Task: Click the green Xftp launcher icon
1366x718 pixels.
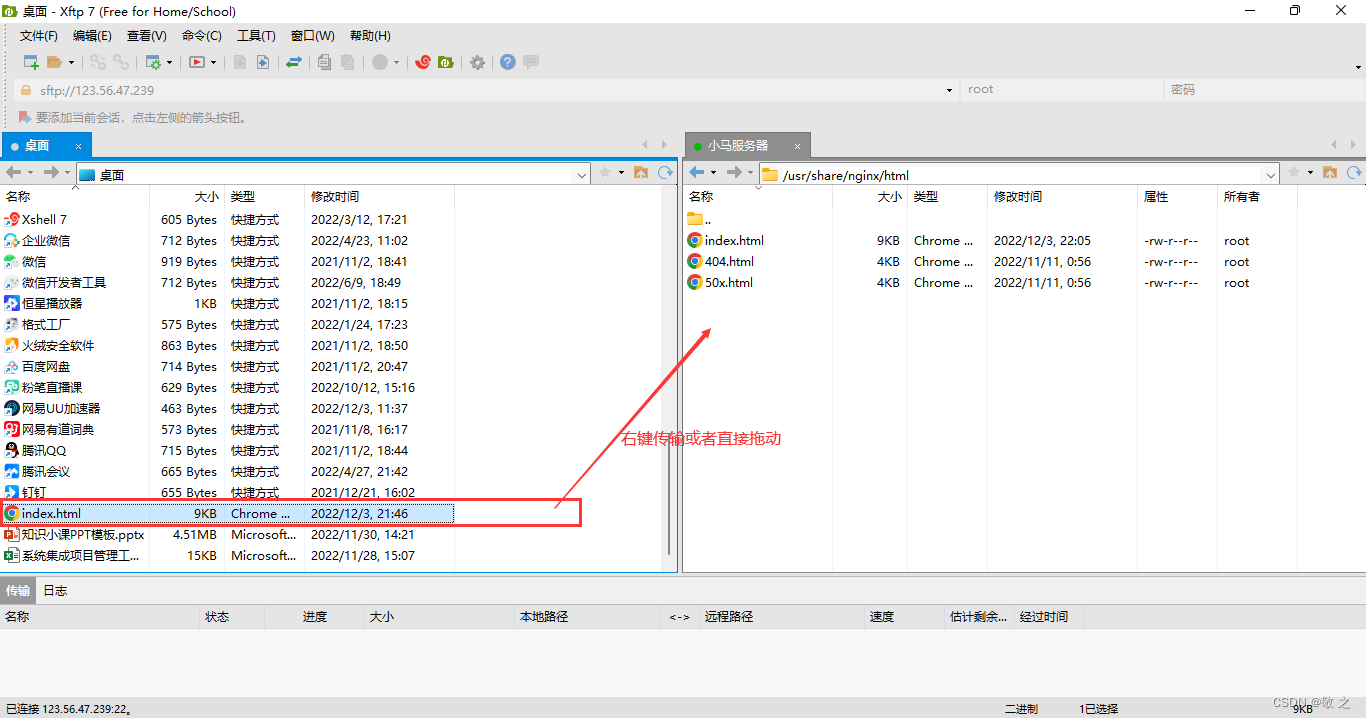Action: point(446,62)
